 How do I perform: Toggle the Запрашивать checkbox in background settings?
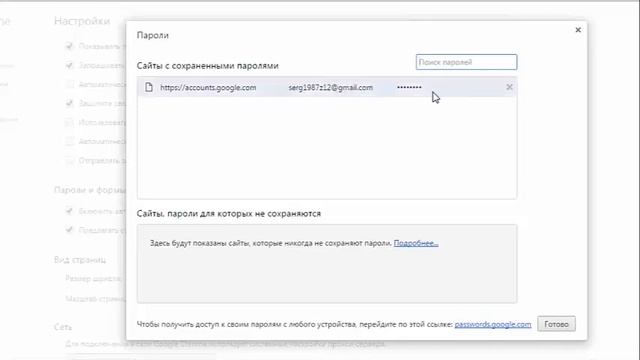[x=69, y=65]
